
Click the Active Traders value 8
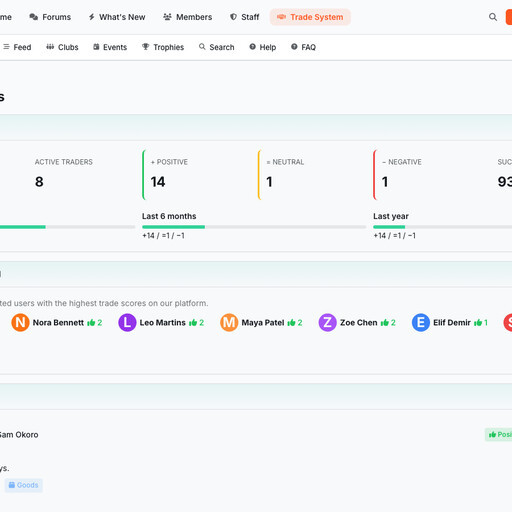point(39,182)
